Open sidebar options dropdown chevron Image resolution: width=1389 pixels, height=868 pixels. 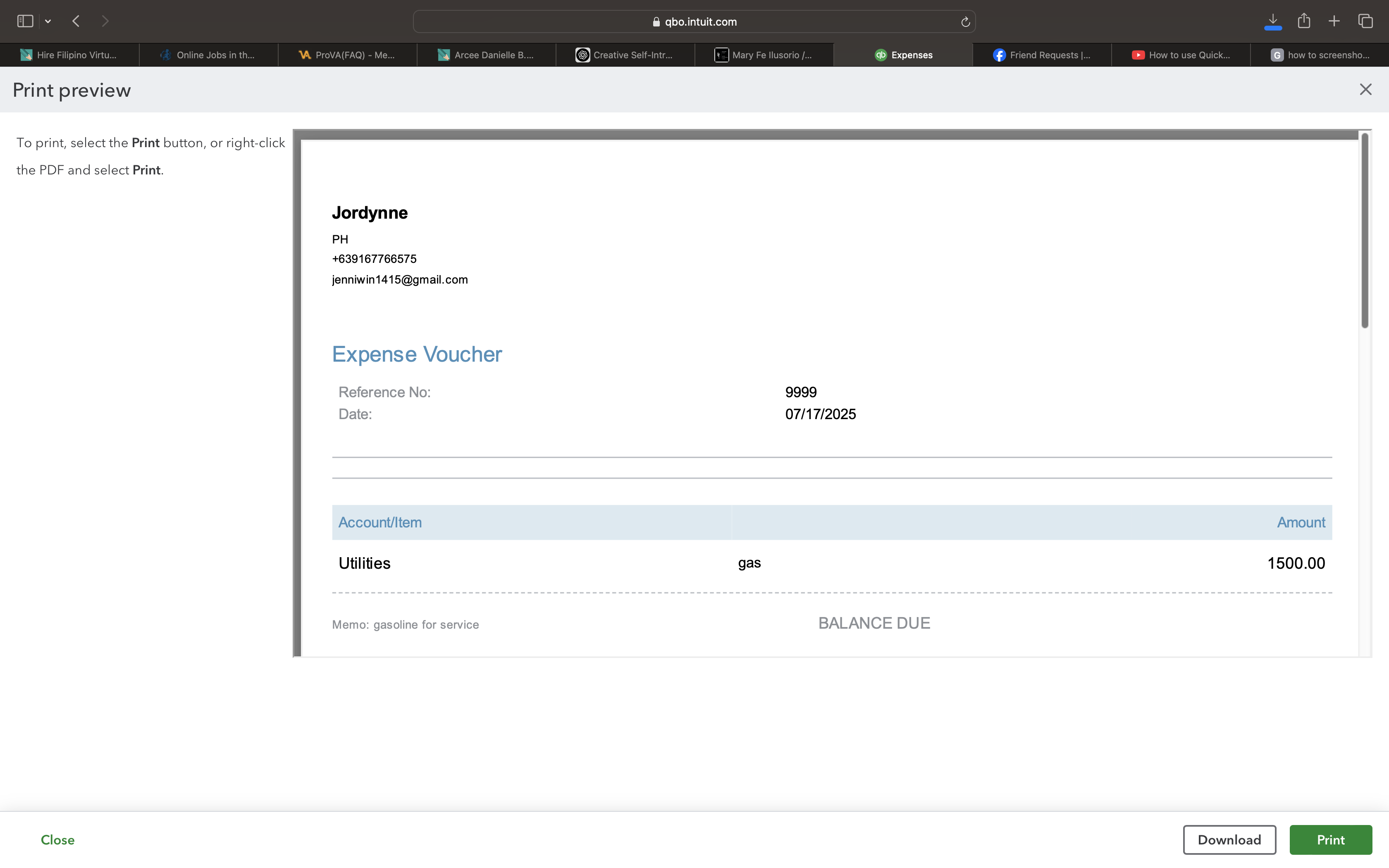(x=48, y=21)
